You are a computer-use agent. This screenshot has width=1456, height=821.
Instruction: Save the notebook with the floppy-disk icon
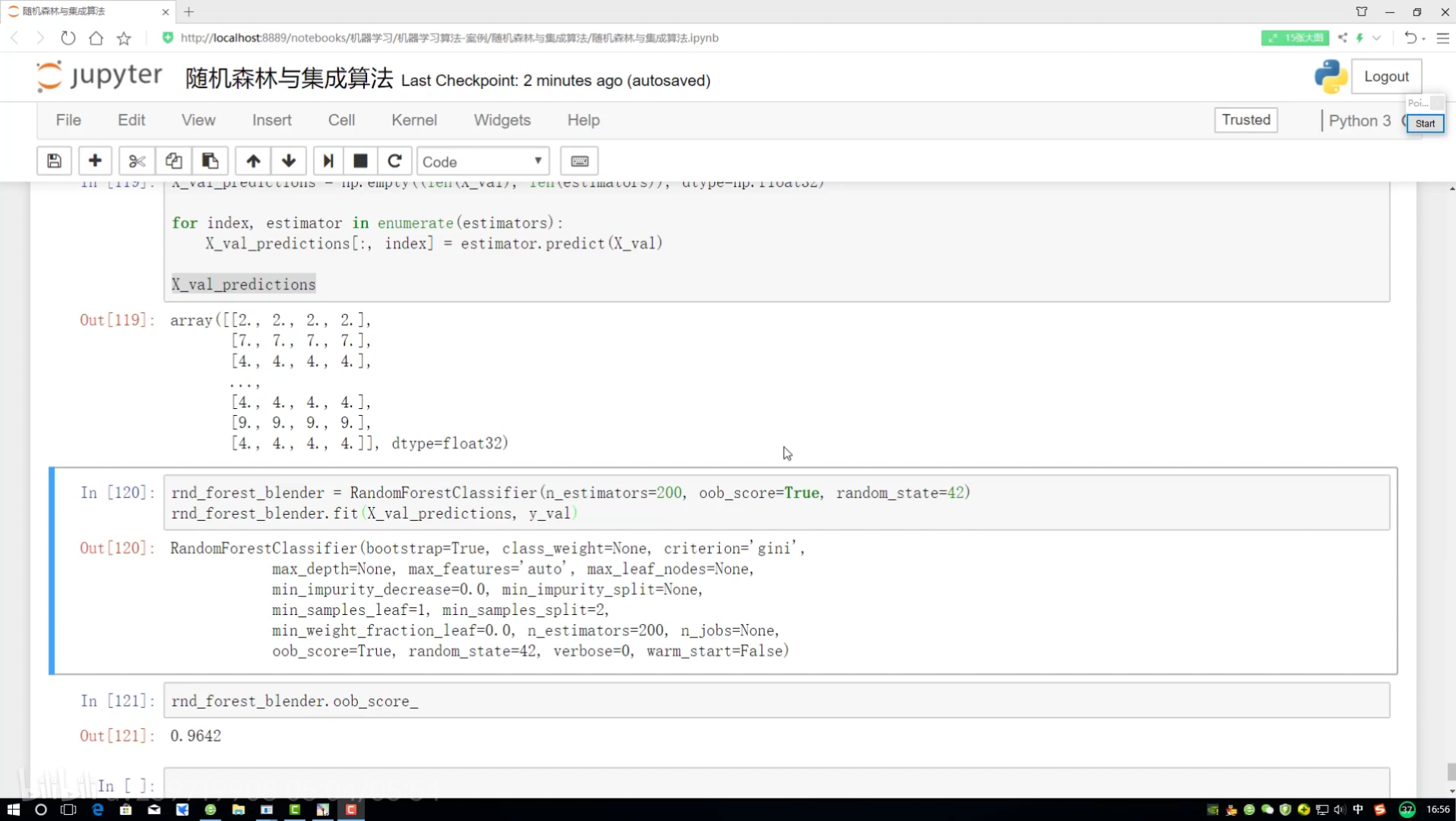[x=54, y=161]
